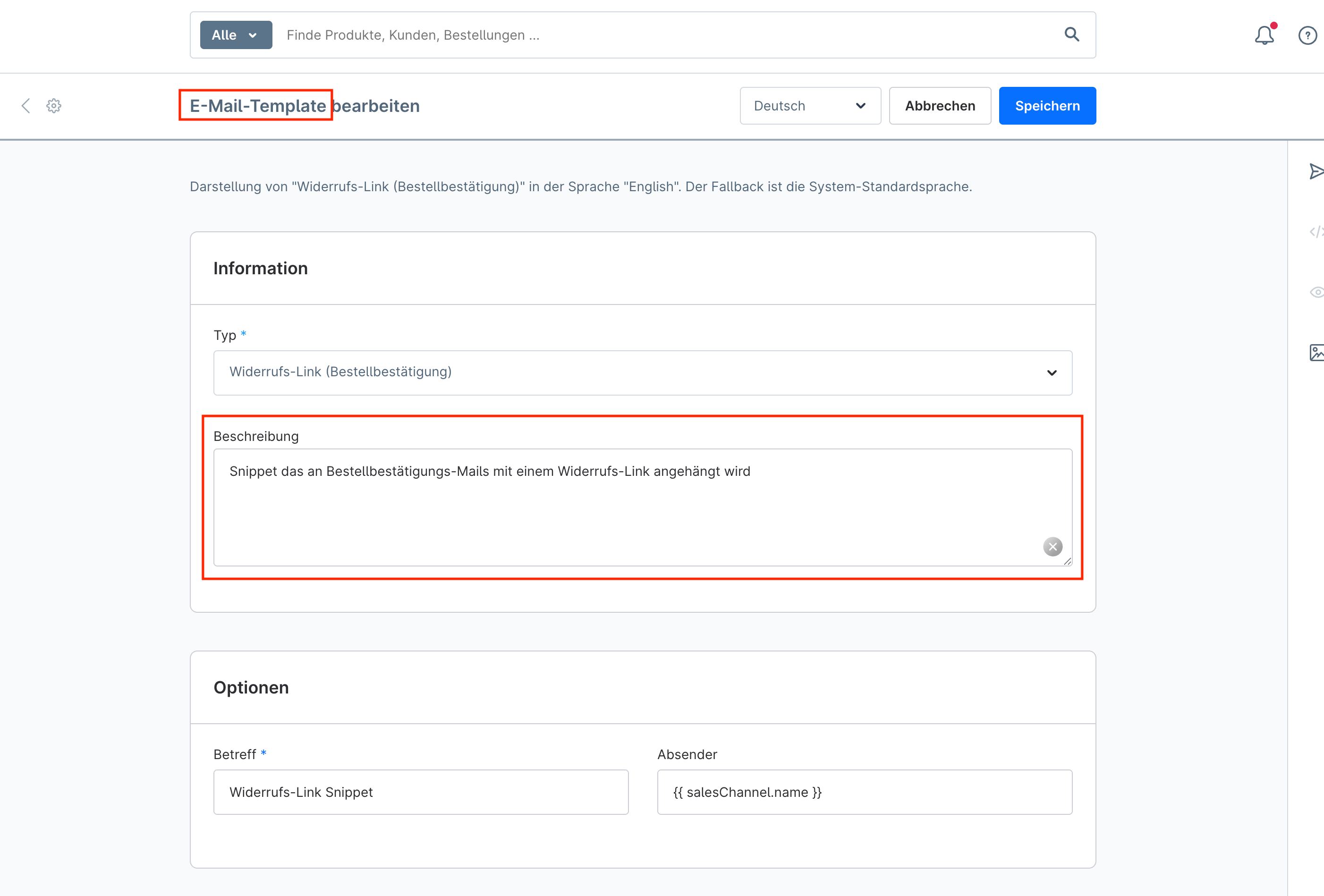Open the media image sidebar icon
The width and height of the screenshot is (1324, 896).
(x=1316, y=353)
